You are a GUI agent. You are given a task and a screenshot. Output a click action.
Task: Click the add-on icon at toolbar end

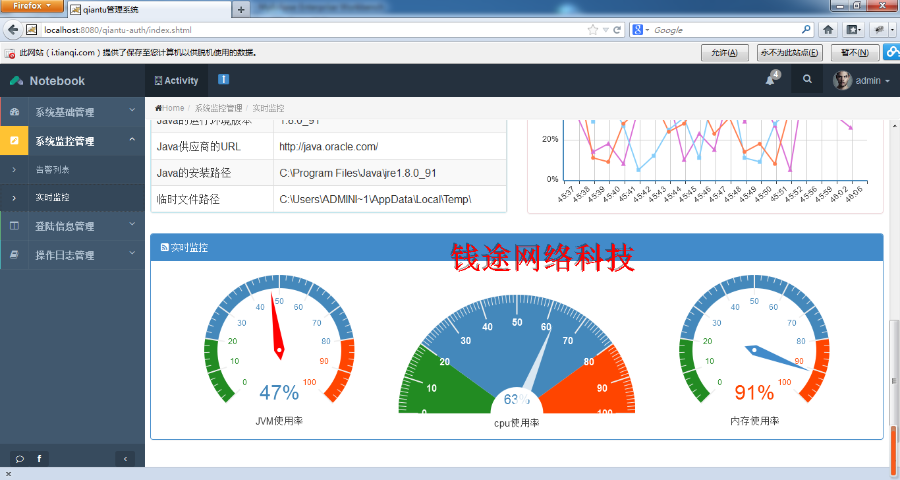pos(878,30)
